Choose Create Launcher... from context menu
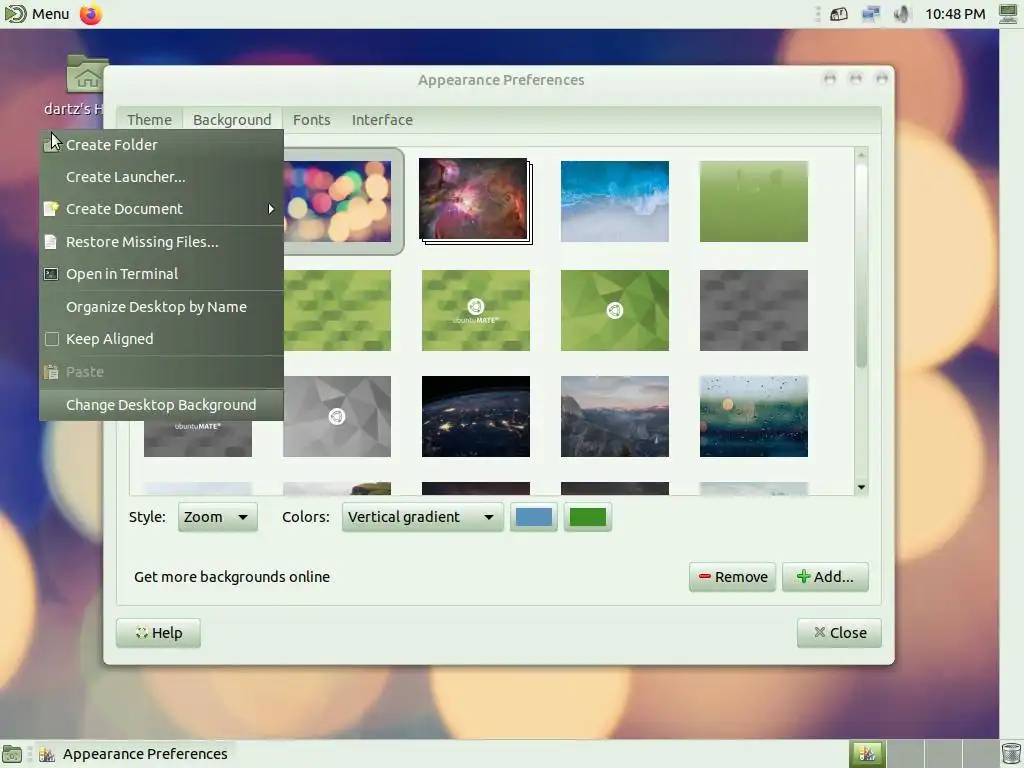 tap(161, 176)
